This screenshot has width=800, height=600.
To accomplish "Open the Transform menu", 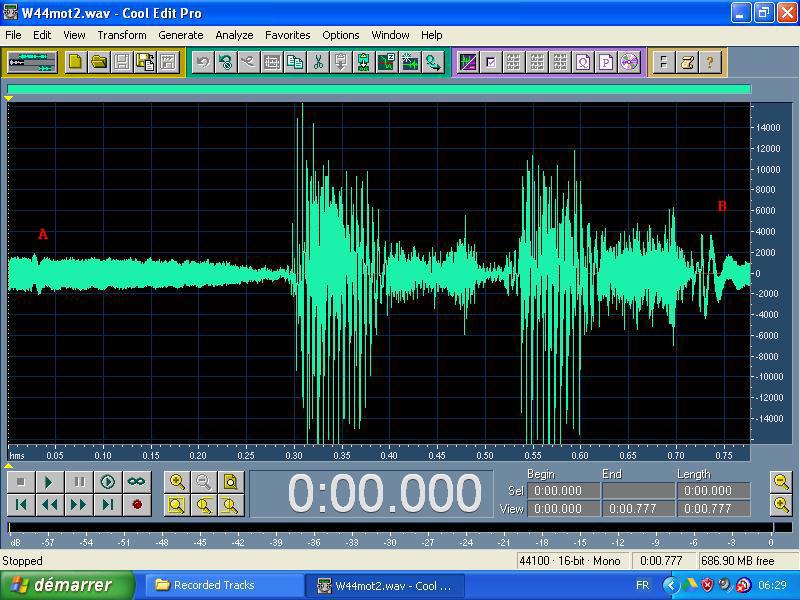I will tap(121, 35).
